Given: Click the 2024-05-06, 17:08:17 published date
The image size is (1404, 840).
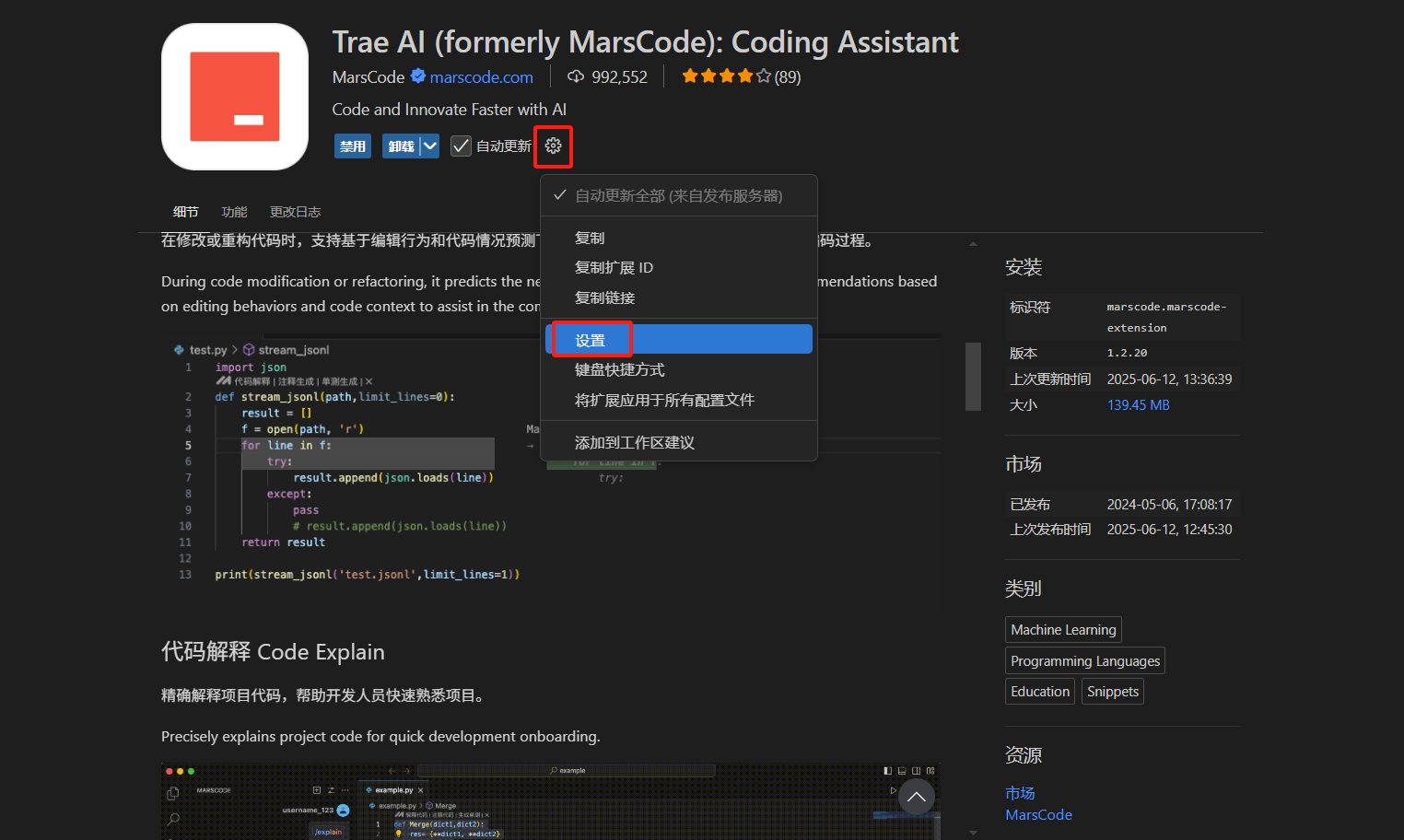Looking at the screenshot, I should 1169,505.
